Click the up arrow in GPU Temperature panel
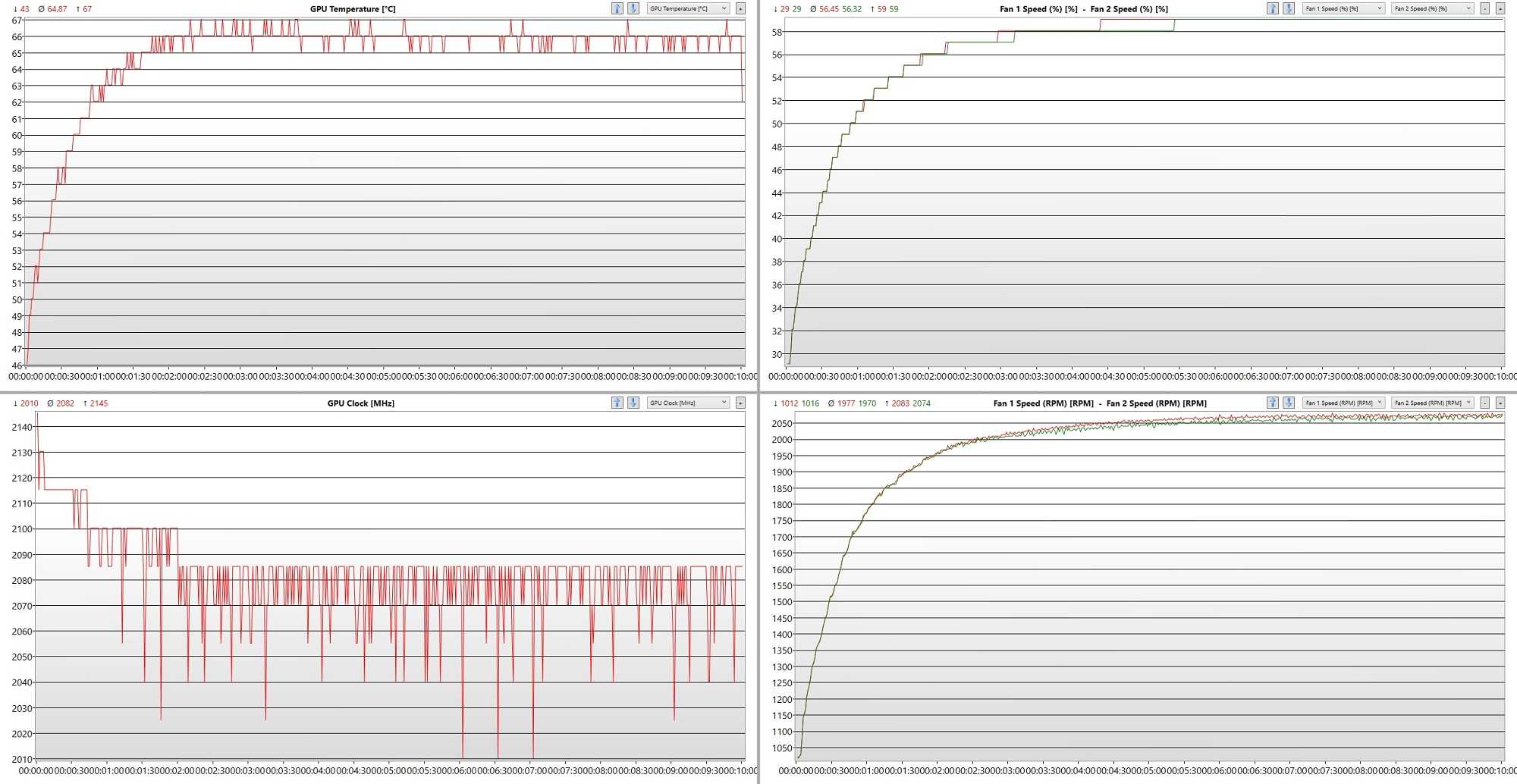The width and height of the screenshot is (1517, 784). pos(617,8)
